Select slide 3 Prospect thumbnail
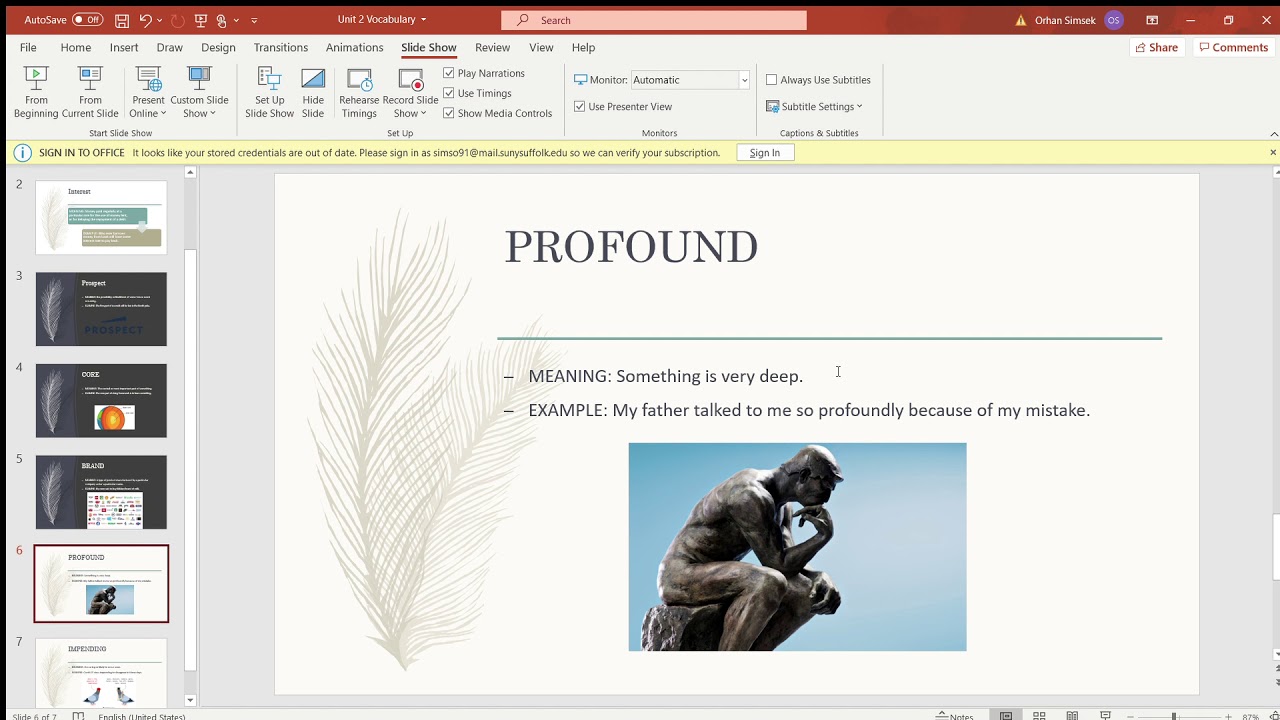This screenshot has width=1280, height=720. click(101, 309)
